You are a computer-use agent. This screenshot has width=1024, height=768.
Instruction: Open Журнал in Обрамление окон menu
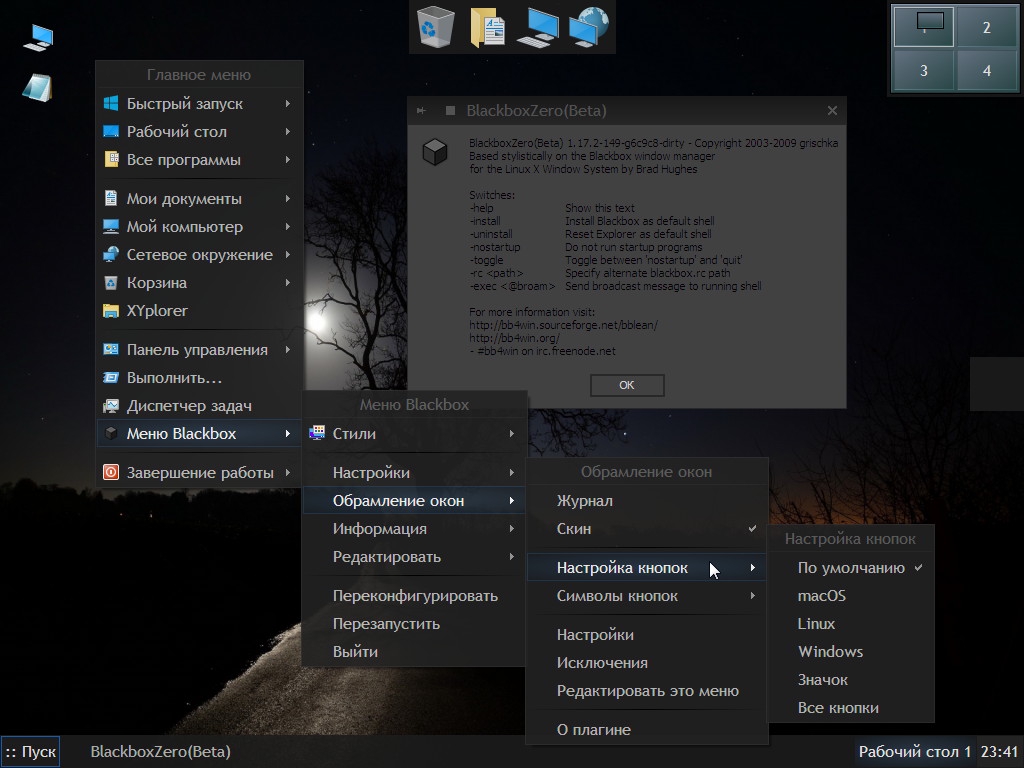coord(647,500)
